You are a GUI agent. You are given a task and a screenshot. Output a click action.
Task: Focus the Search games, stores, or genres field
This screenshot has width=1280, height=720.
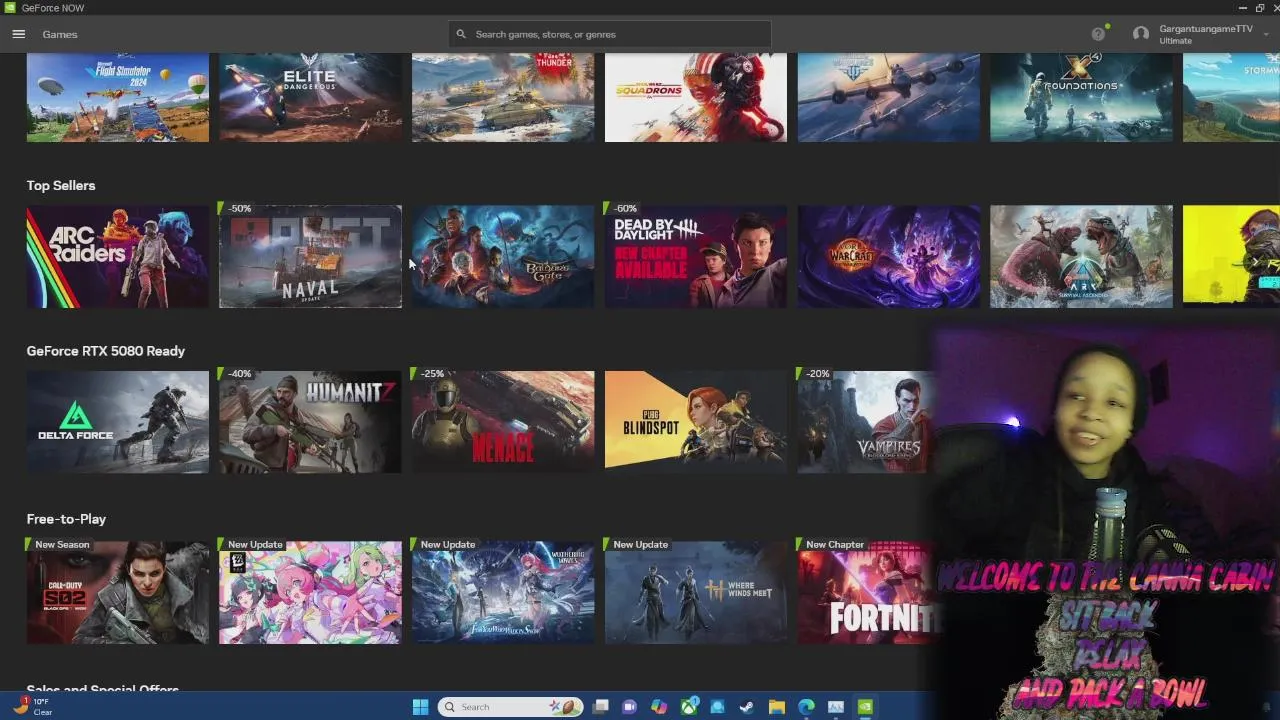pos(610,34)
